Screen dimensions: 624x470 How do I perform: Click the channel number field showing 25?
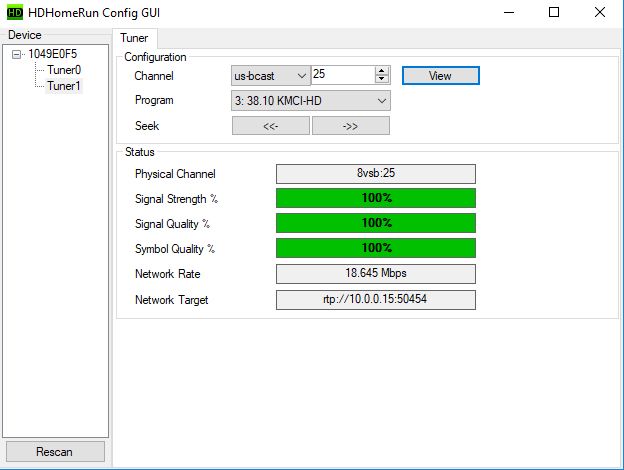pyautogui.click(x=343, y=75)
